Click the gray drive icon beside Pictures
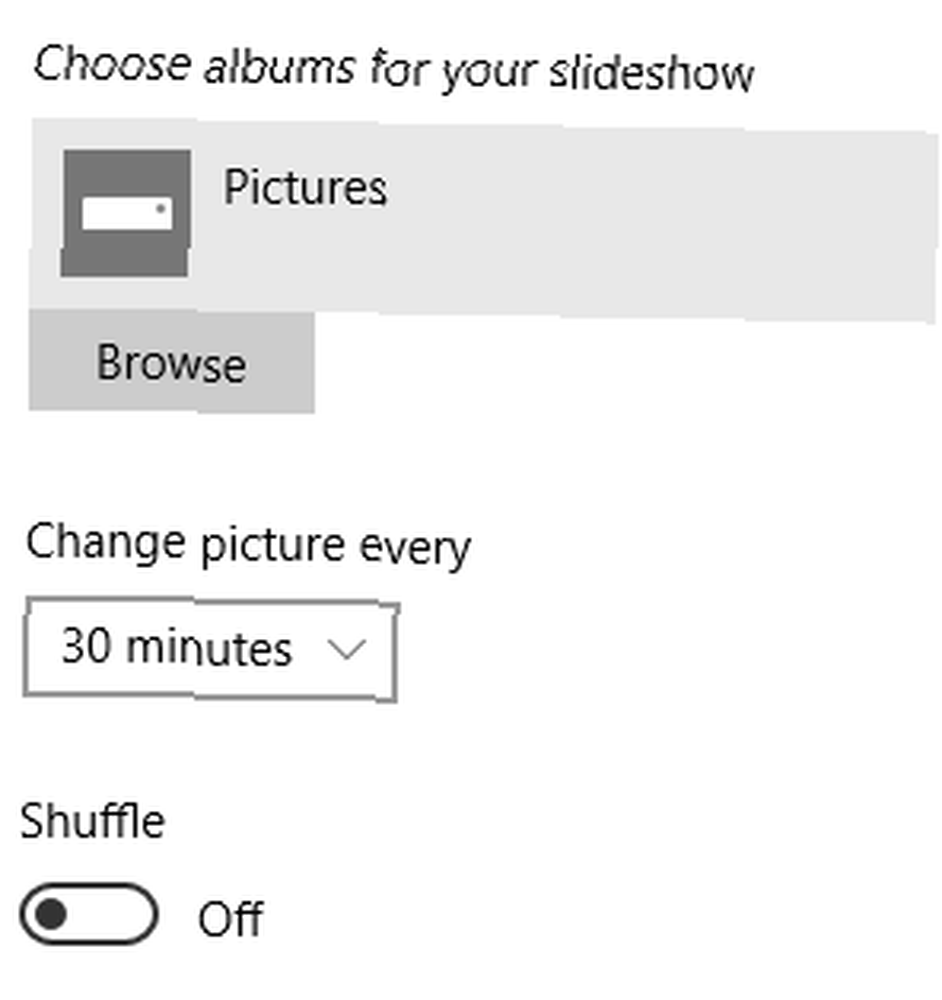This screenshot has height=1000, width=942. (126, 213)
